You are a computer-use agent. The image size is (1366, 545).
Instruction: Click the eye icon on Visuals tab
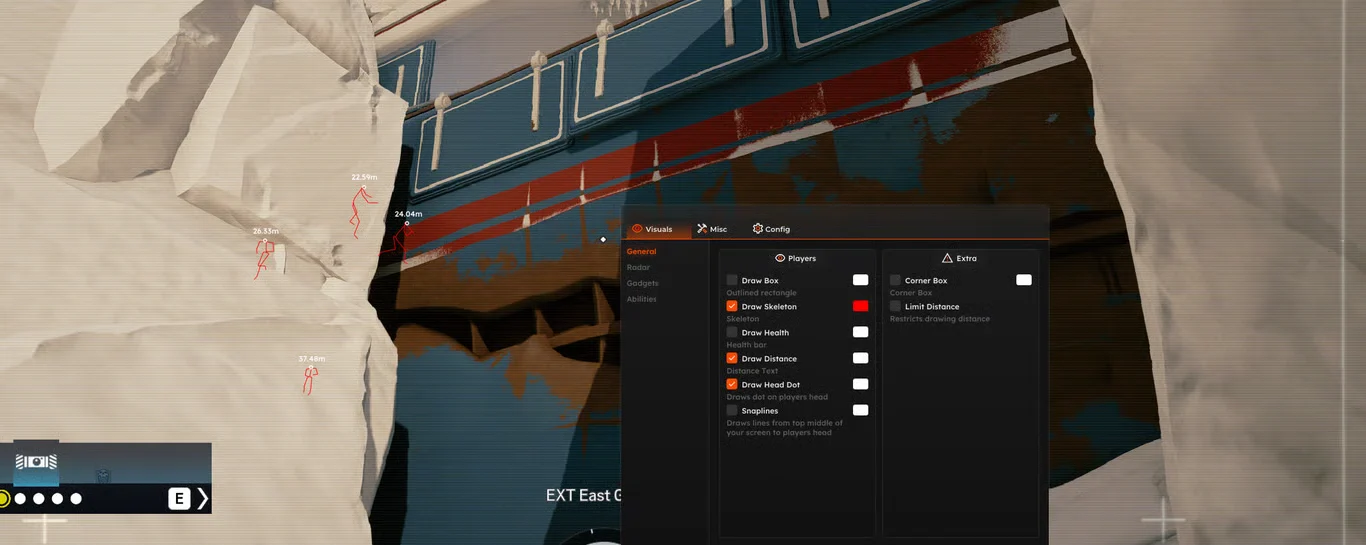pyautogui.click(x=637, y=229)
